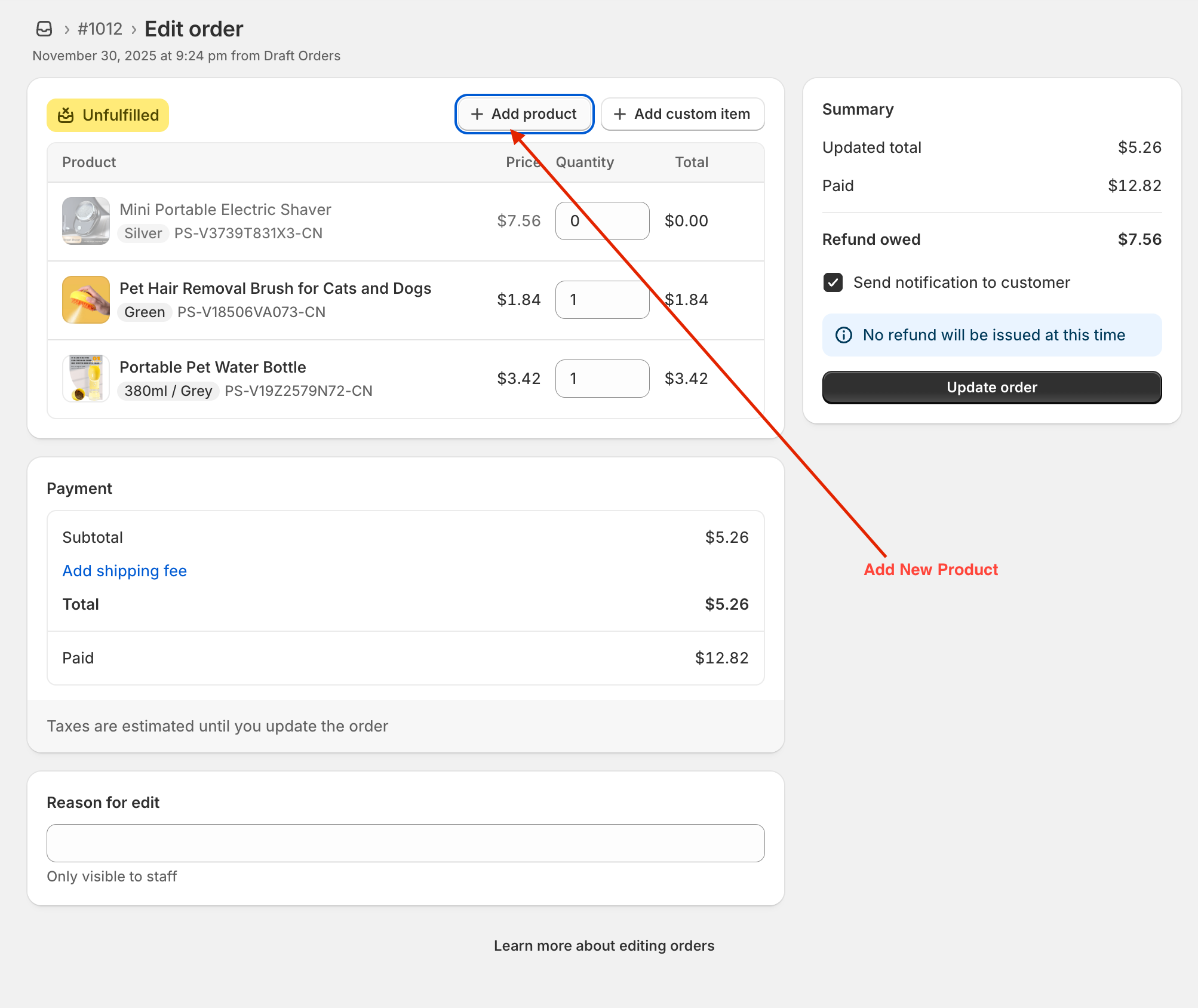Image resolution: width=1198 pixels, height=1008 pixels.
Task: Click the orders inbox icon in breadcrumb
Action: [44, 29]
